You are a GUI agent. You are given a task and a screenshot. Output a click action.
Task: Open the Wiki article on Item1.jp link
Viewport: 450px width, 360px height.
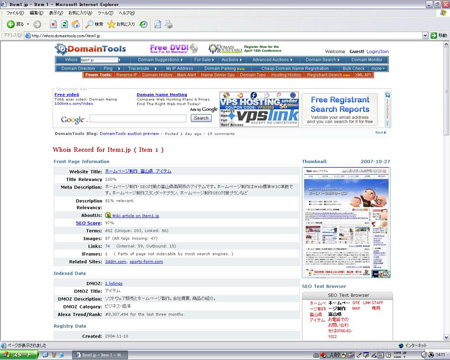pos(135,216)
